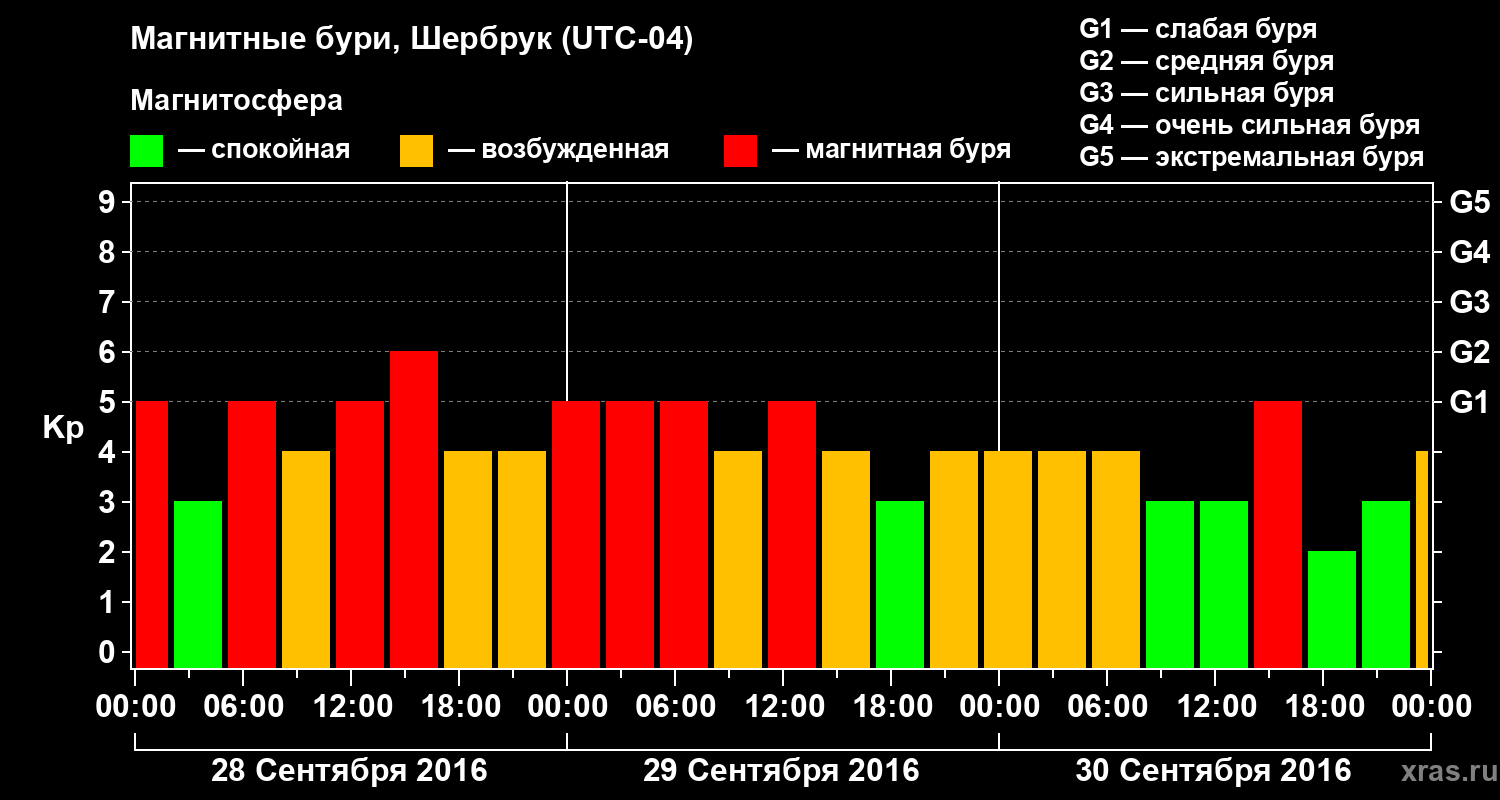Click the red bar for 03:00–06:00 on 29 Сентября
The width and height of the screenshot is (1500, 800).
click(630, 535)
